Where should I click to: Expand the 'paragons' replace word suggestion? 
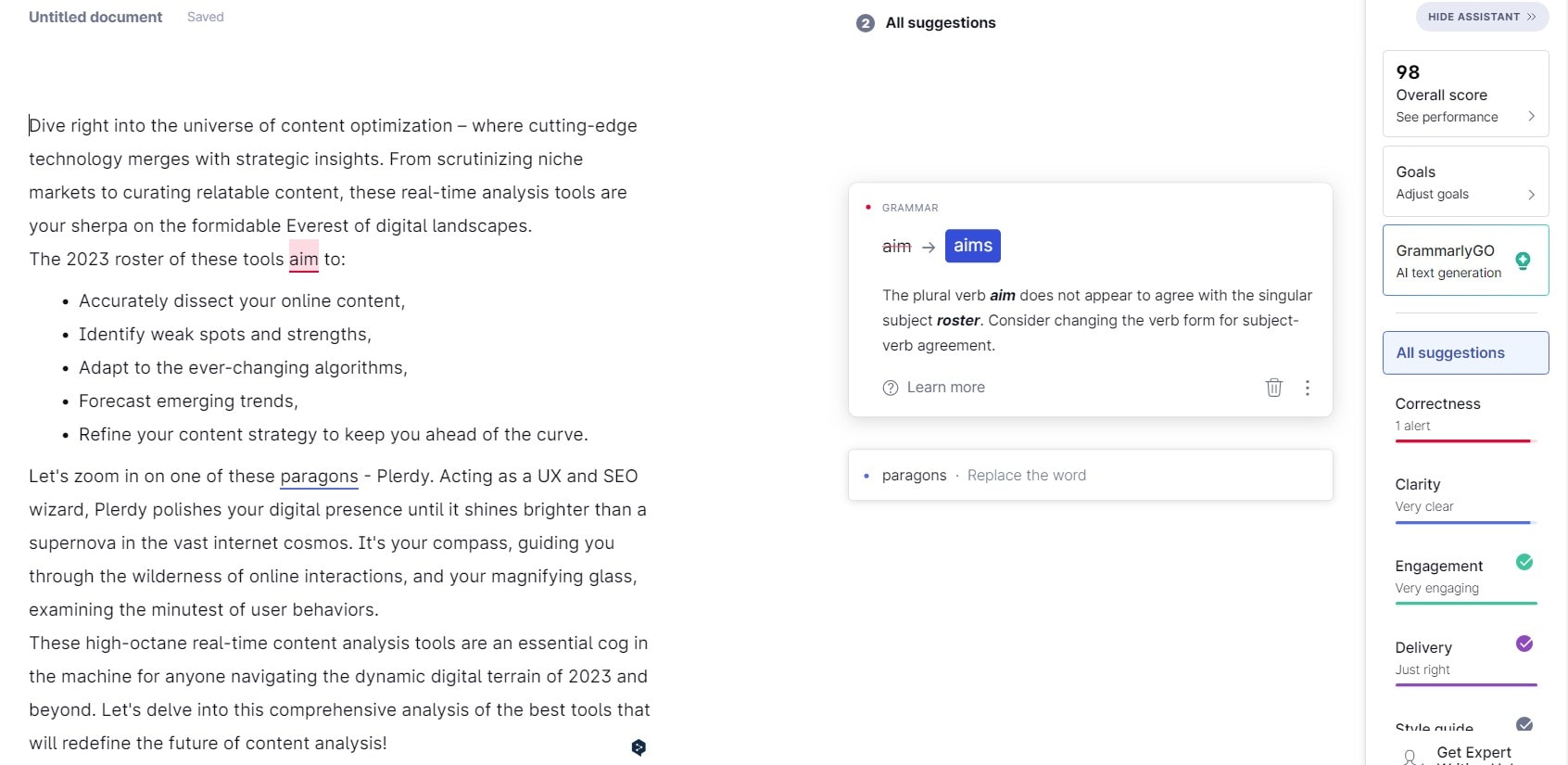pyautogui.click(x=1090, y=476)
